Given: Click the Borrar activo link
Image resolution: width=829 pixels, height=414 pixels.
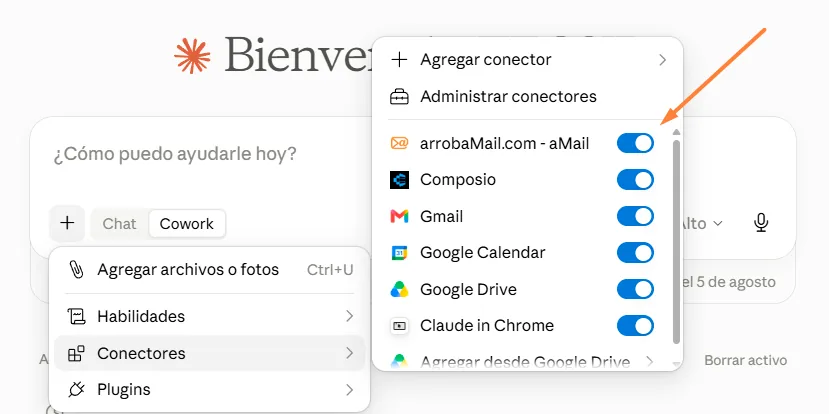Looking at the screenshot, I should pos(745,361).
